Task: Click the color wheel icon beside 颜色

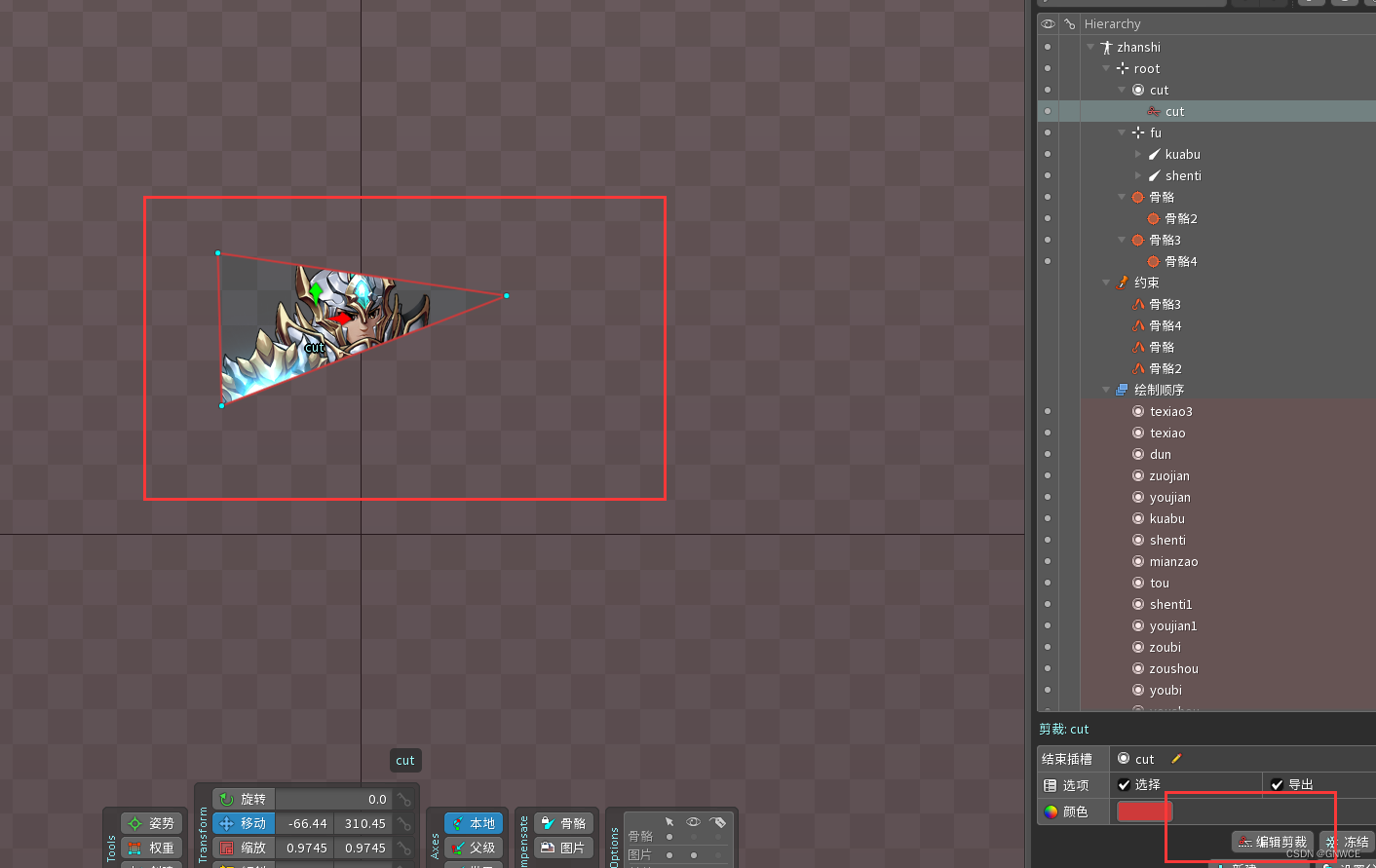Action: (x=1051, y=811)
